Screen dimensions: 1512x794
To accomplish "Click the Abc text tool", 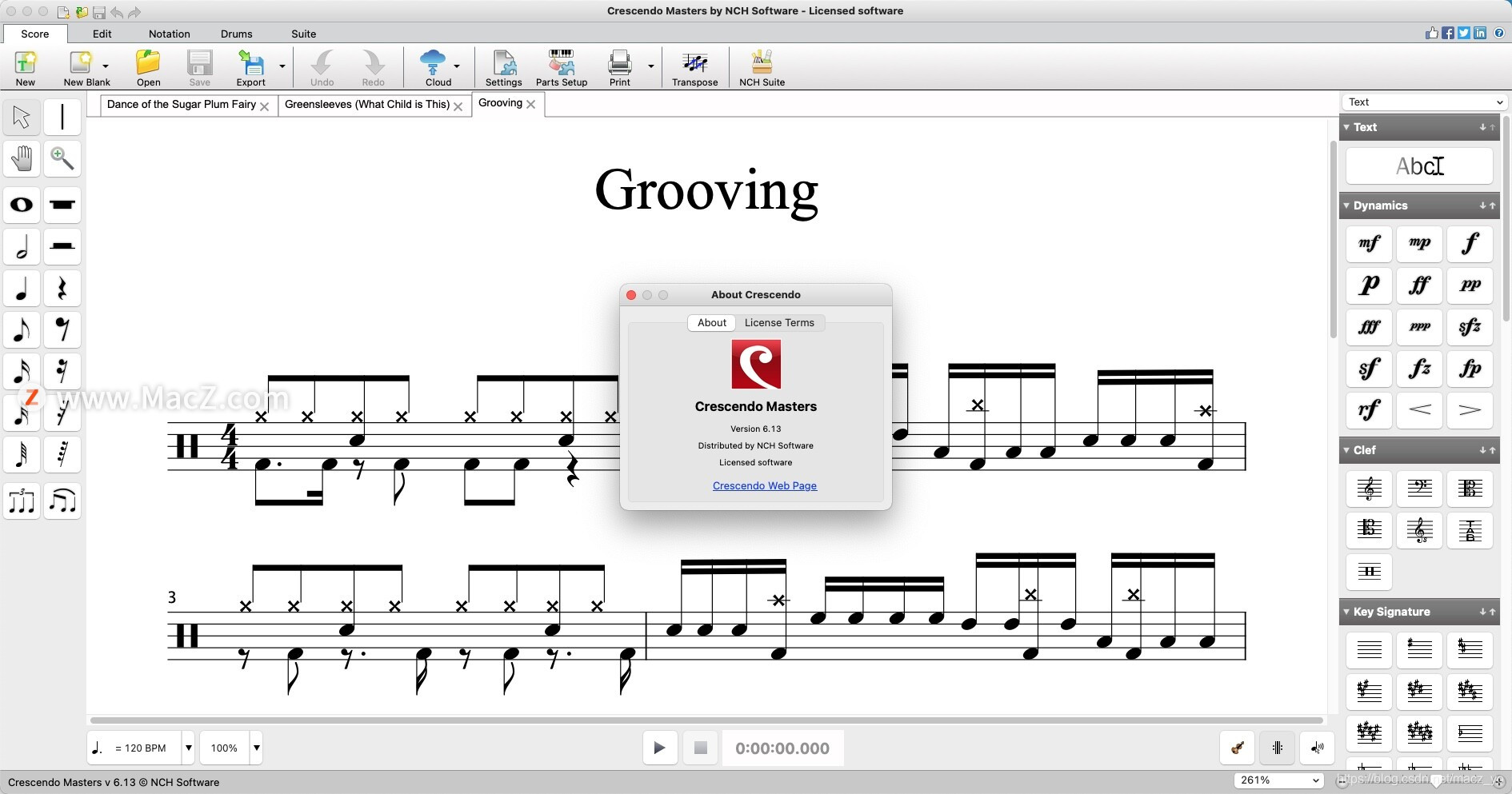I will click(x=1419, y=166).
